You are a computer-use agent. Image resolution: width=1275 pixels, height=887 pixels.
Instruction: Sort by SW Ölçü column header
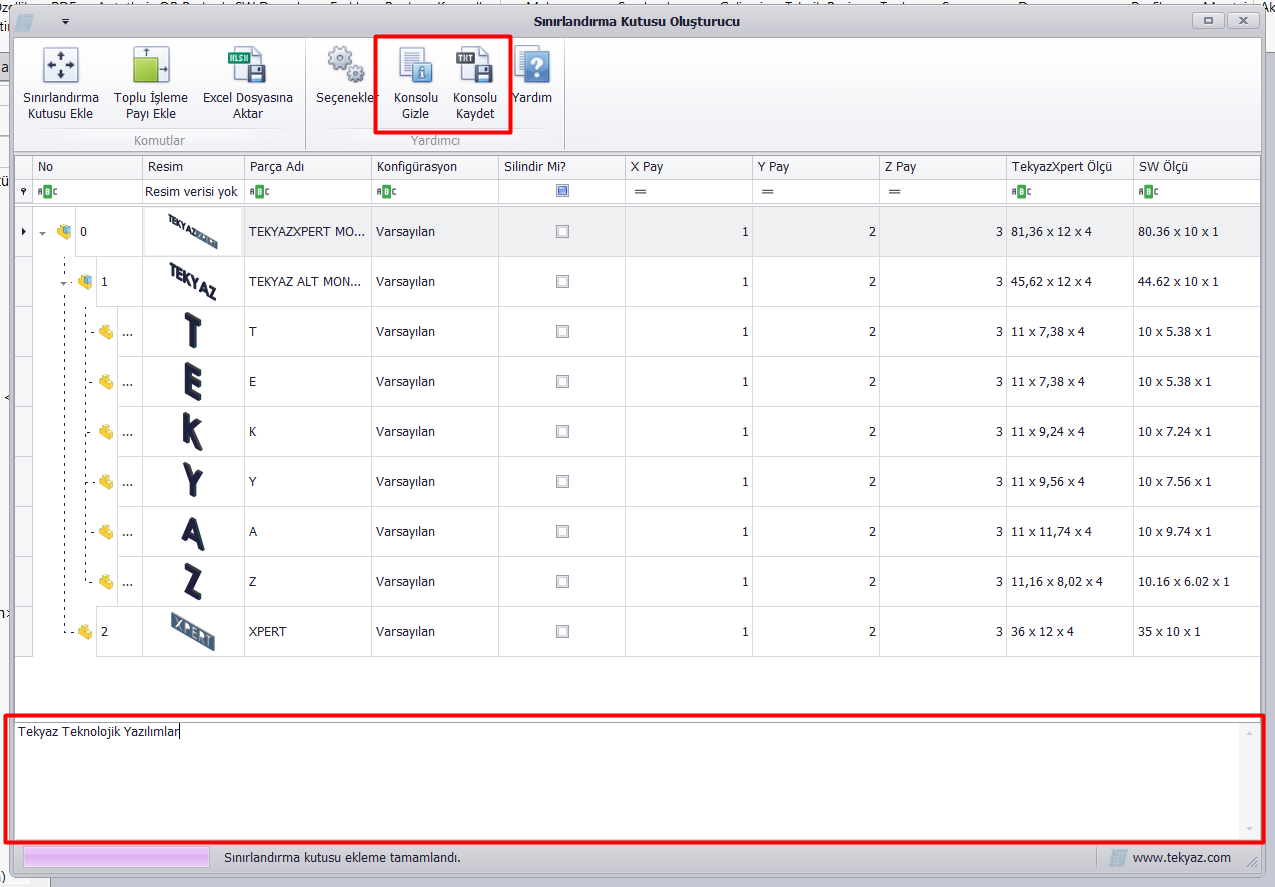point(1197,167)
